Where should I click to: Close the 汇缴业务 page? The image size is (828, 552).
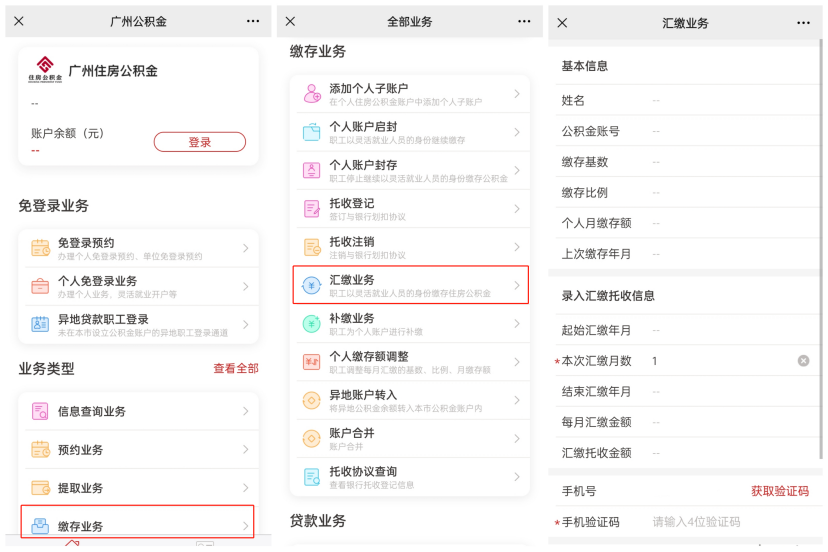point(562,23)
